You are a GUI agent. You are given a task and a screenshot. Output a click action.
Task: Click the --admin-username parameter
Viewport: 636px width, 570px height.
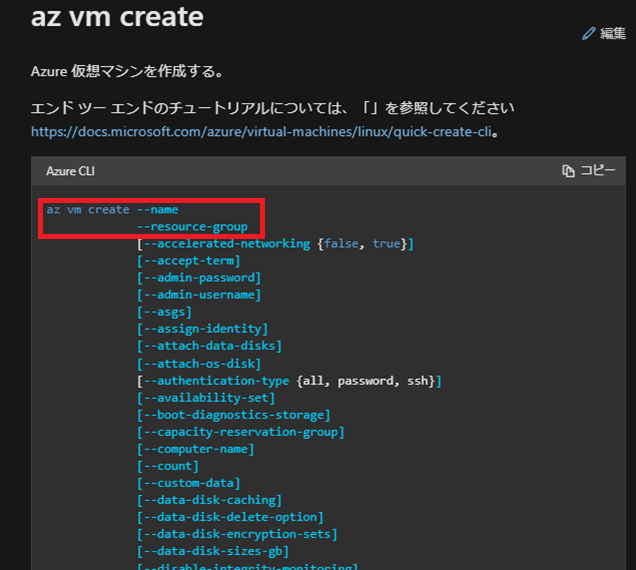tap(199, 295)
